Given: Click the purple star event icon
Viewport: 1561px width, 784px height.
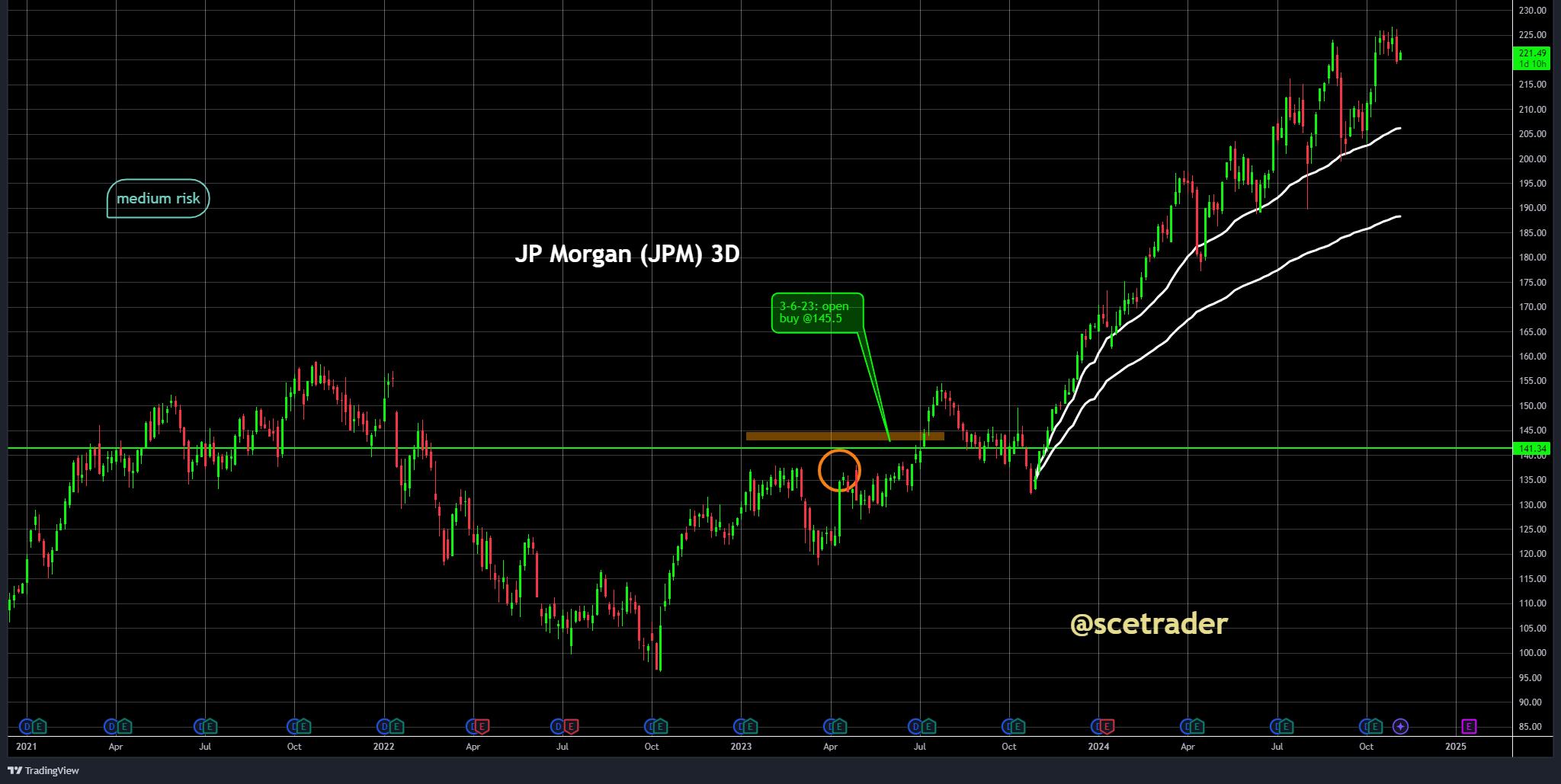Looking at the screenshot, I should [1400, 727].
